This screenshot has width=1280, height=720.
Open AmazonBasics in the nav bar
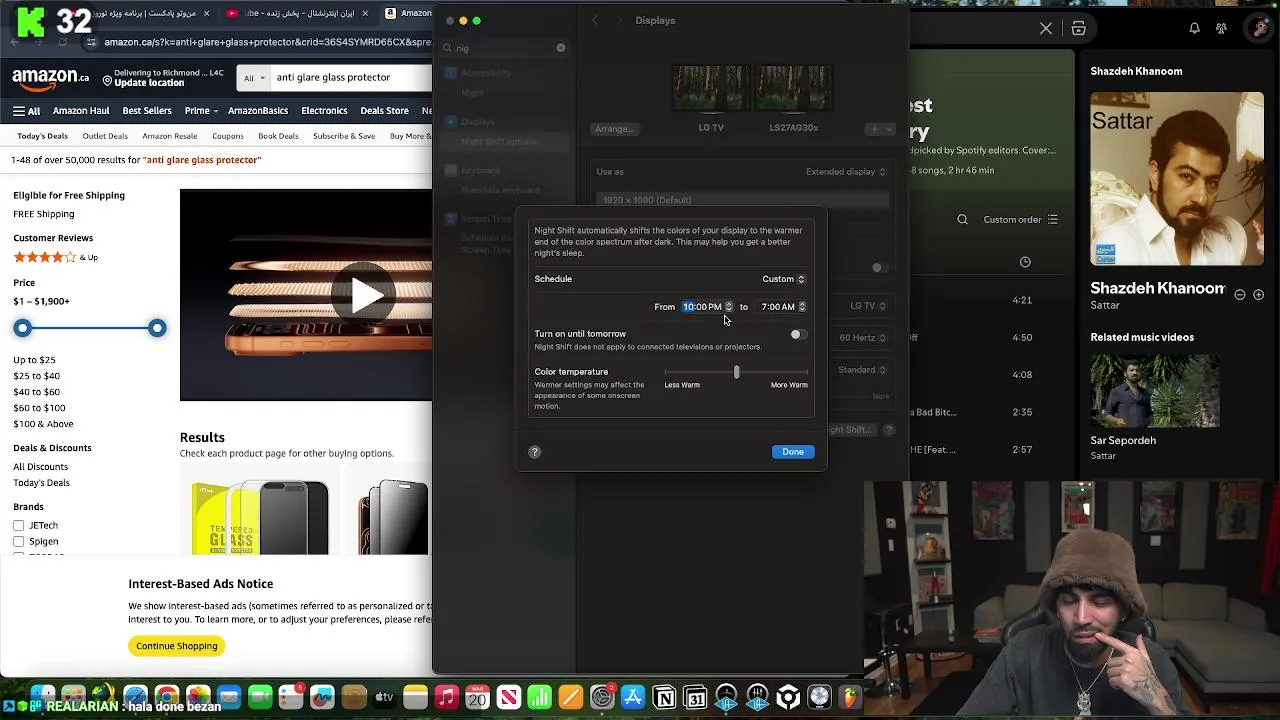point(258,111)
